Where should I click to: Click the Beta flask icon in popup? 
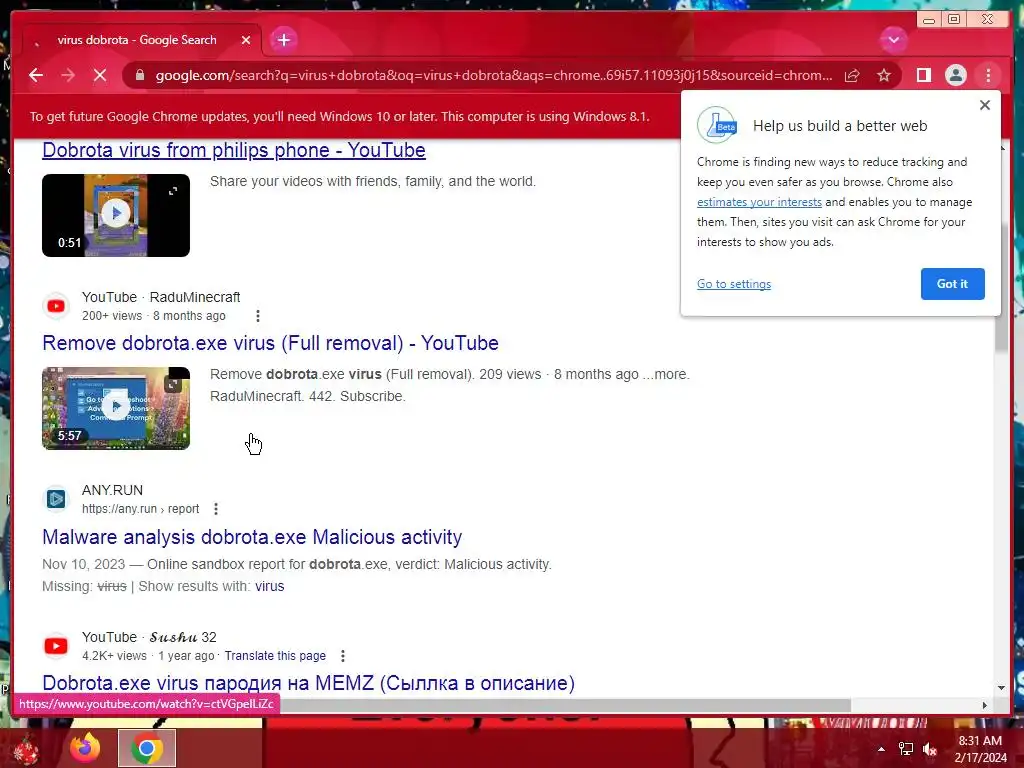coord(717,125)
